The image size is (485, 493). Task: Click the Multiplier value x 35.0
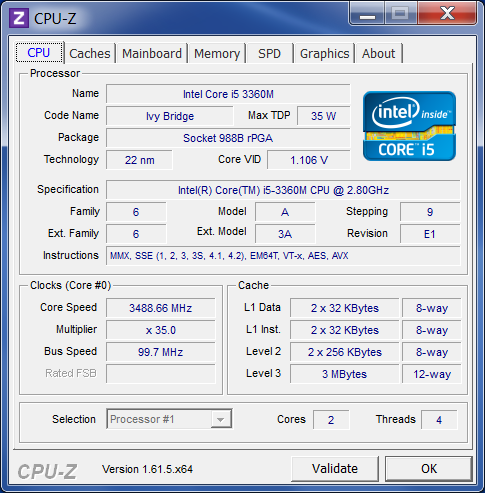click(x=161, y=330)
